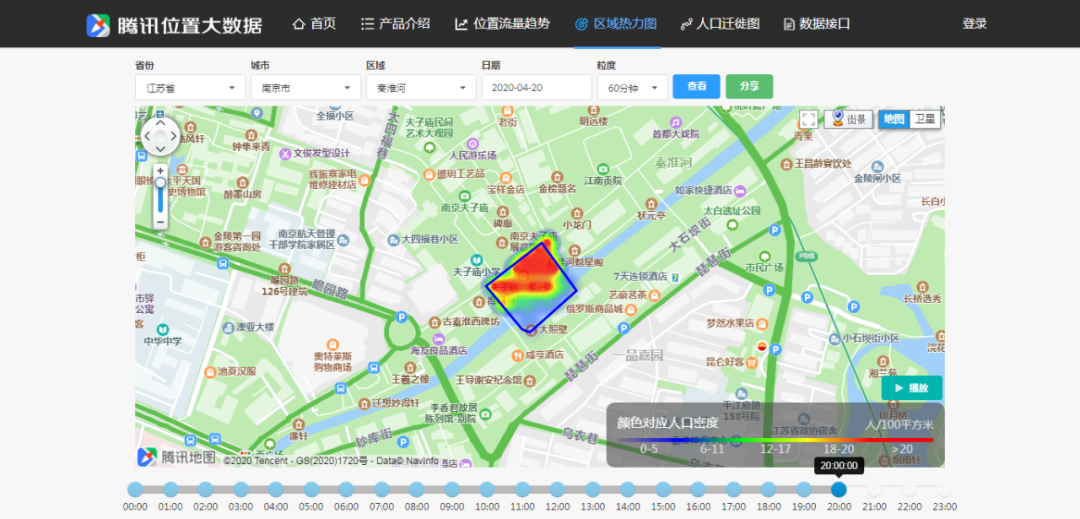Open 街景 street view mode

pyautogui.click(x=850, y=119)
